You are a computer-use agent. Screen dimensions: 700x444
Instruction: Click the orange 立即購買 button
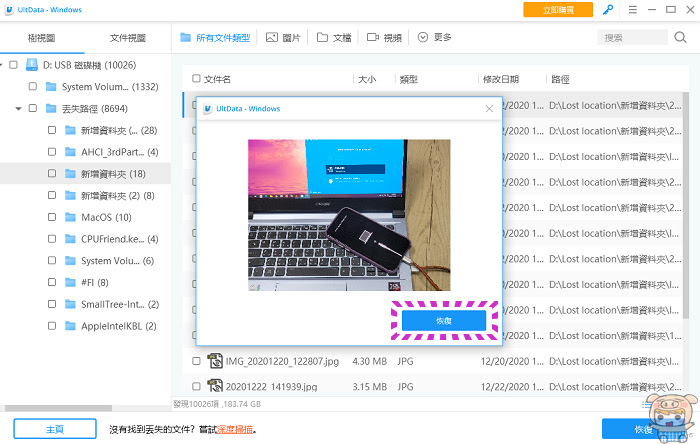click(x=558, y=10)
